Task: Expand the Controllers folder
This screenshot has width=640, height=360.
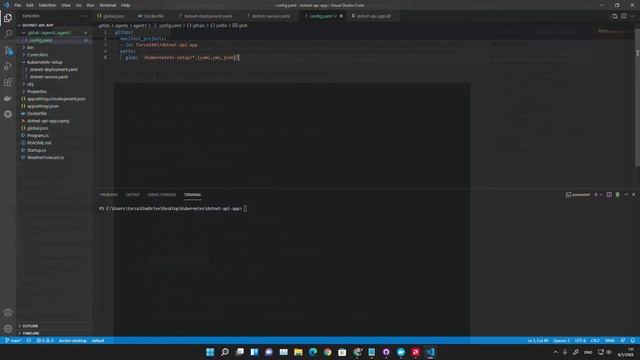Action: point(55,55)
